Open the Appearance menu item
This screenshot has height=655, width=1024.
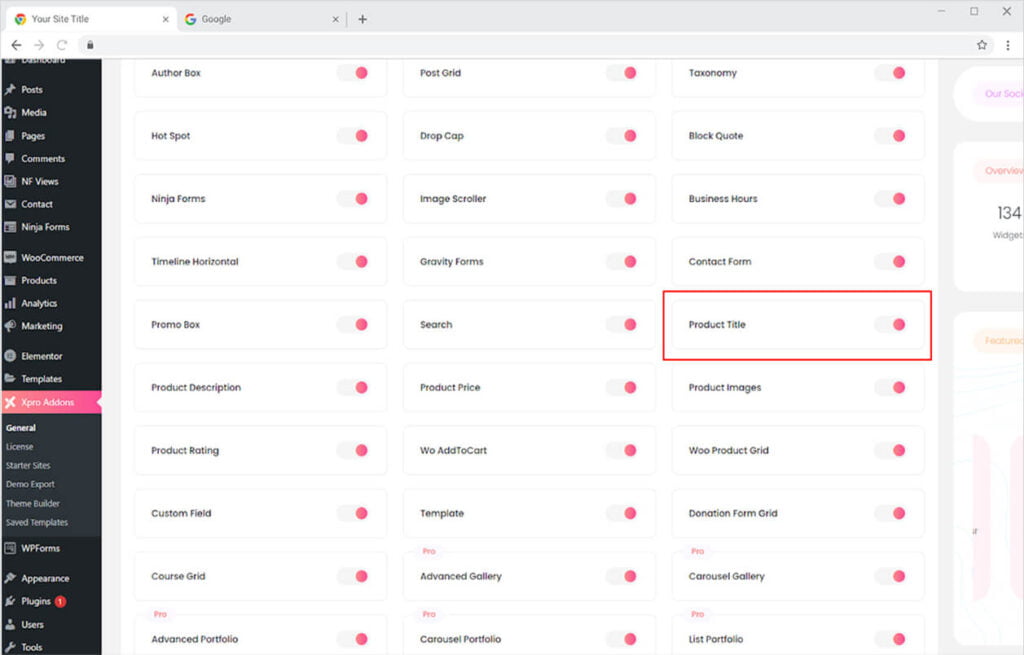(45, 578)
